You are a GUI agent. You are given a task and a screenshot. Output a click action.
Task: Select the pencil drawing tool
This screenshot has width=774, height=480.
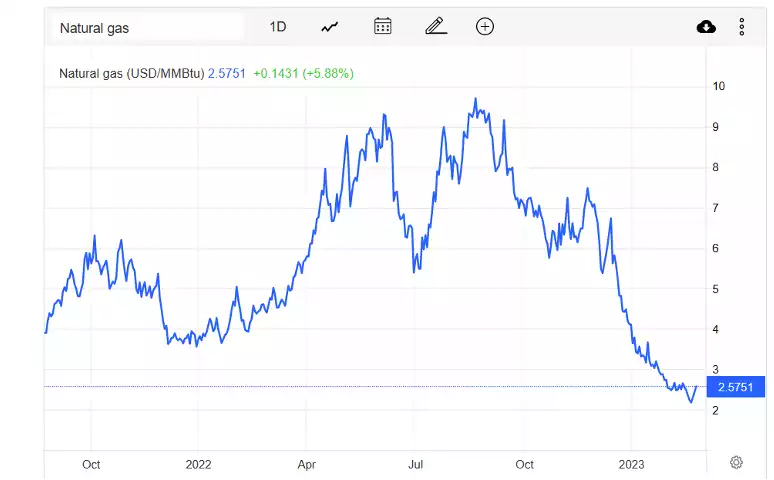pyautogui.click(x=436, y=26)
